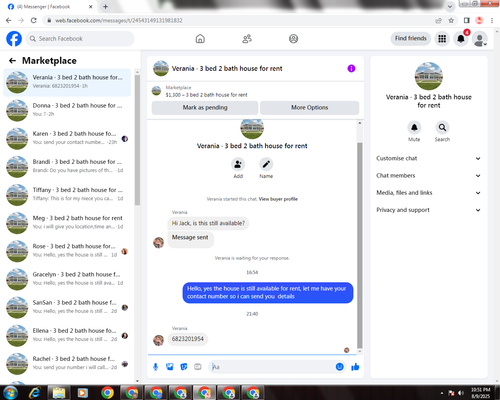Open View buyer profile link
500x400 pixels.
(x=278, y=199)
